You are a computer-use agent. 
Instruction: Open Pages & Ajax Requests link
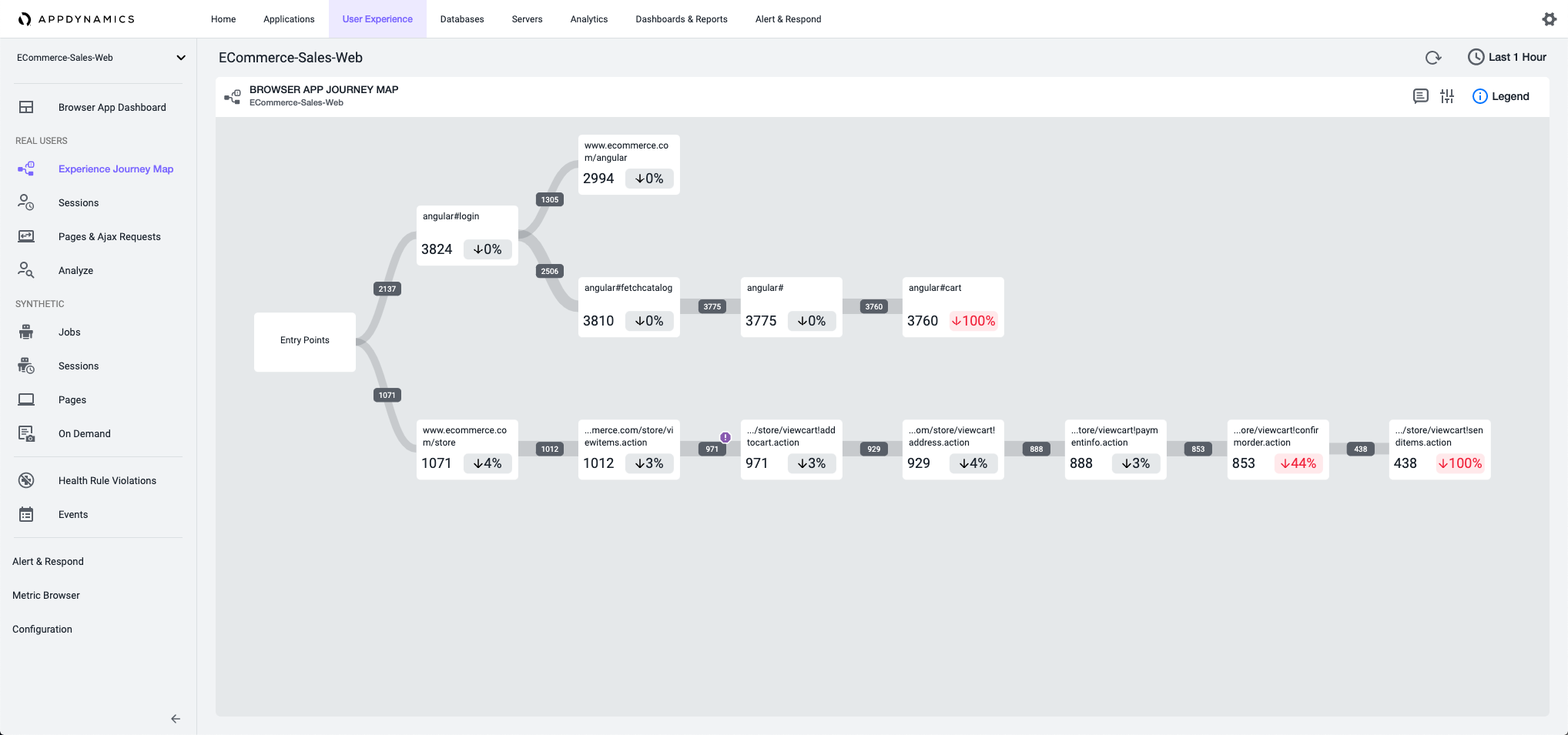[109, 237]
